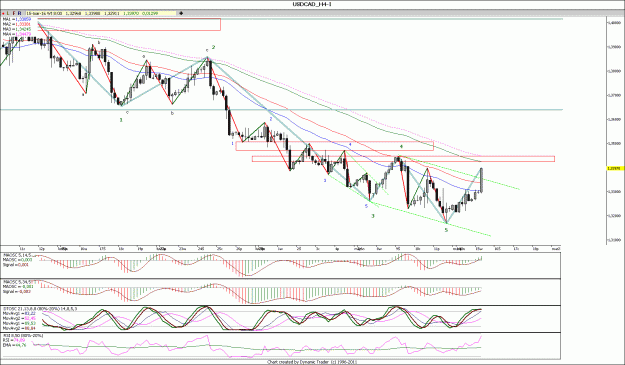
Task: Select the MA1 legend label
Action: click(x=17, y=19)
